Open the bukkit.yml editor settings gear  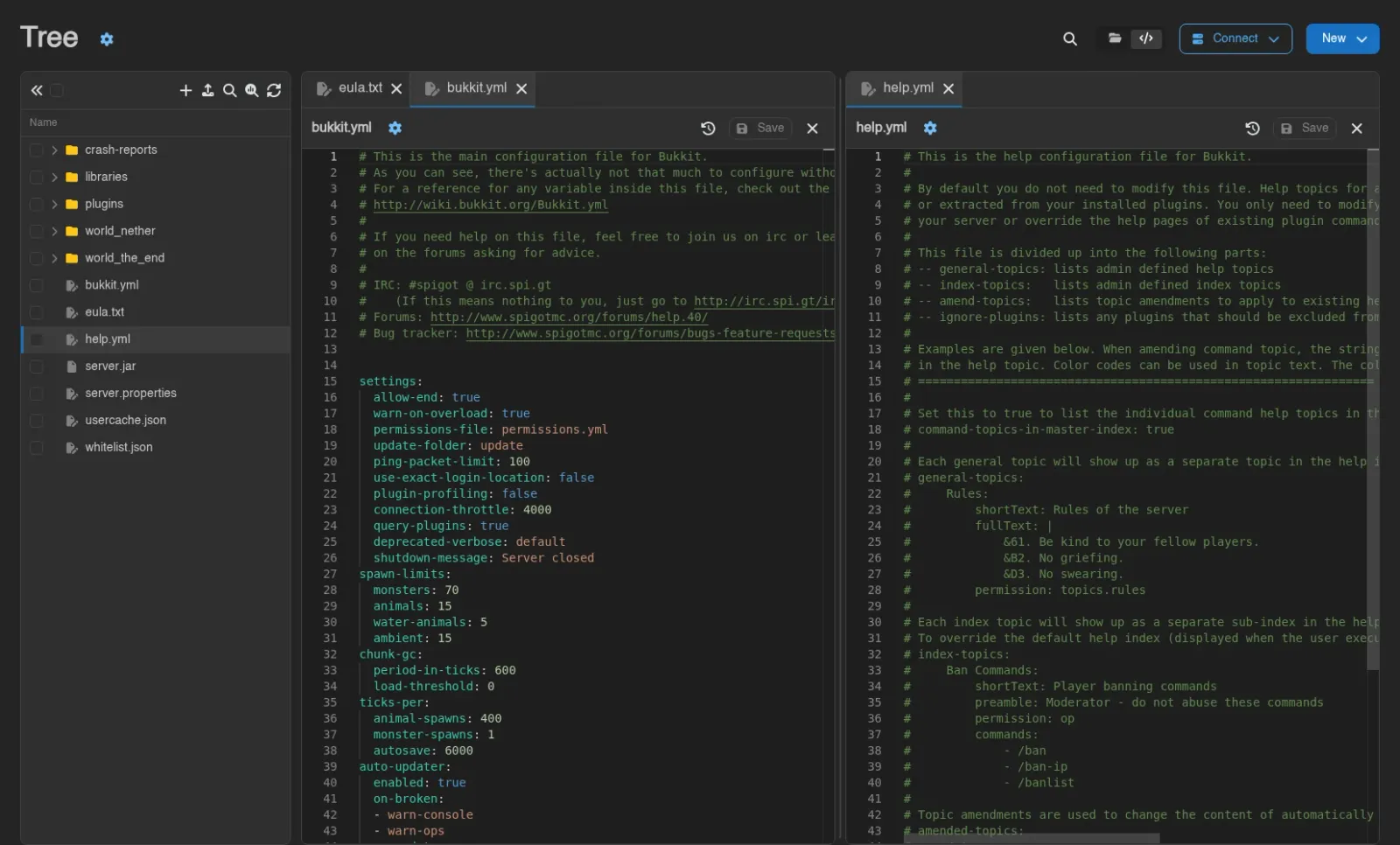[x=395, y=128]
